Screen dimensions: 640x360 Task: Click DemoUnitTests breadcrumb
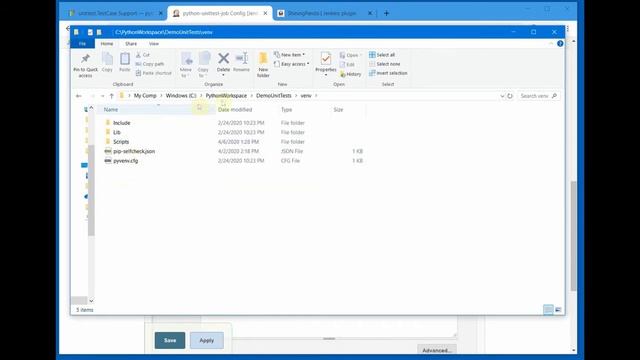click(274, 96)
